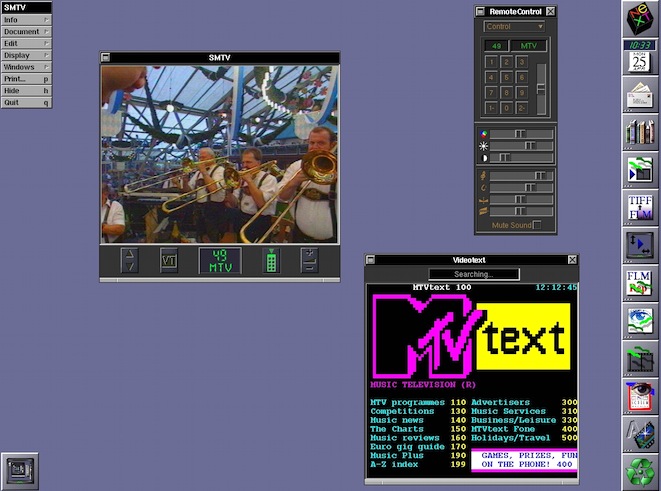Image resolution: width=661 pixels, height=491 pixels.
Task: Click "MTV programmes 110" in Videotext
Action: tap(418, 402)
